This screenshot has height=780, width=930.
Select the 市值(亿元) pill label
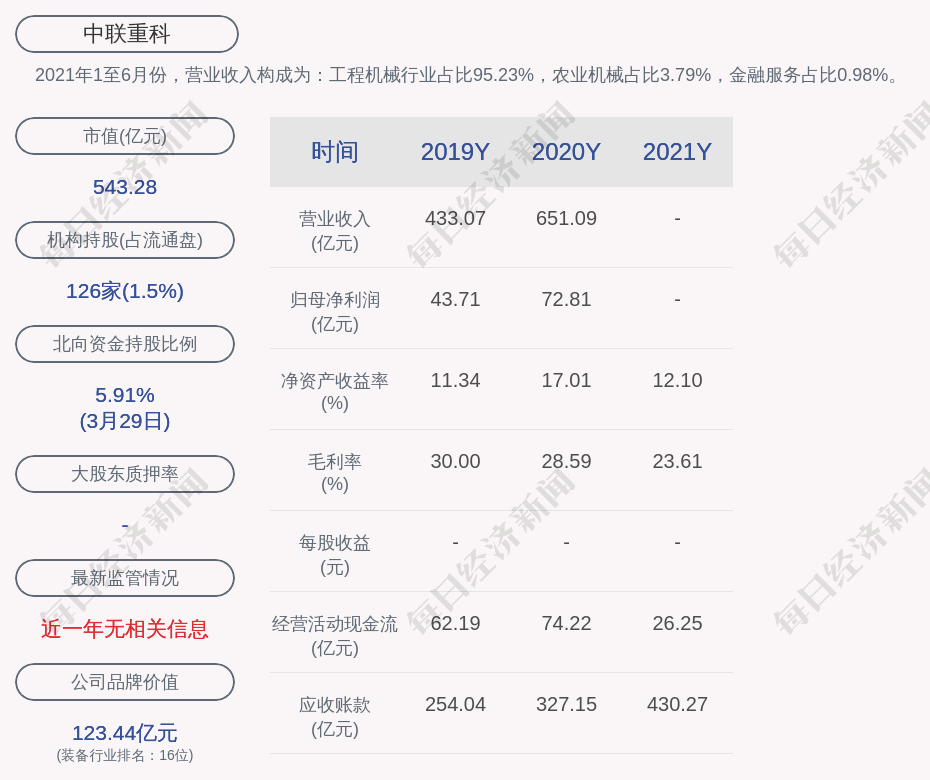[125, 136]
